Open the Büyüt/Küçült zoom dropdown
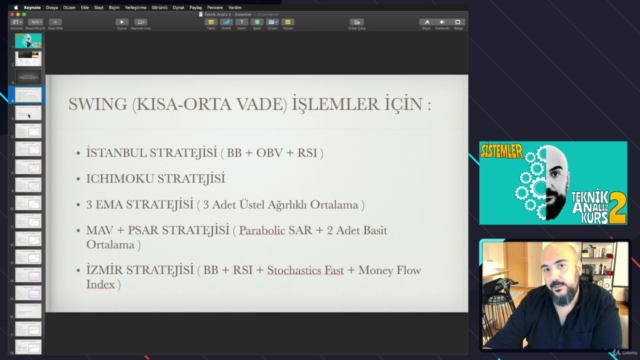The image size is (640, 360). click(36, 22)
